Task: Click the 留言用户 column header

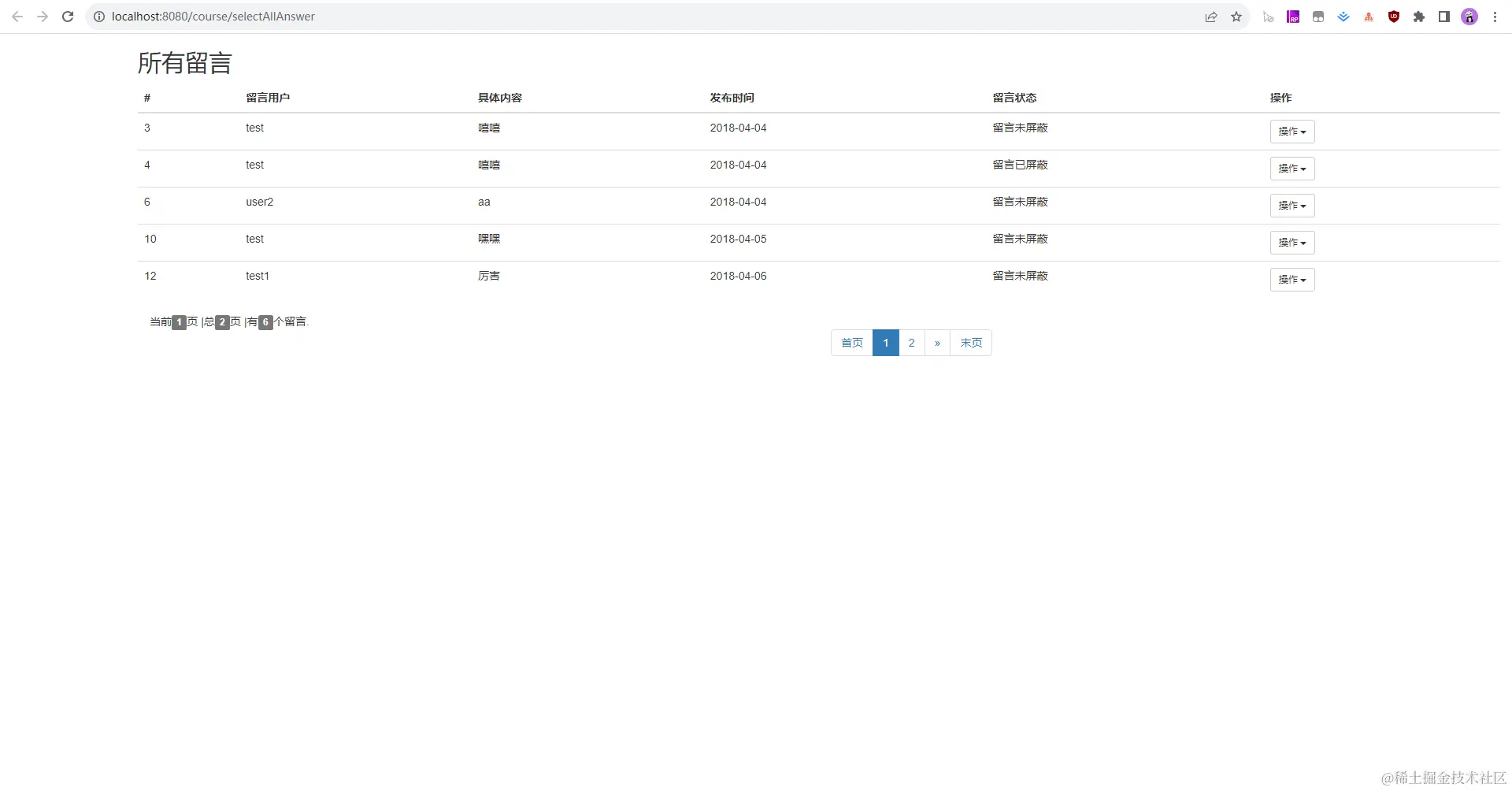Action: pos(268,98)
